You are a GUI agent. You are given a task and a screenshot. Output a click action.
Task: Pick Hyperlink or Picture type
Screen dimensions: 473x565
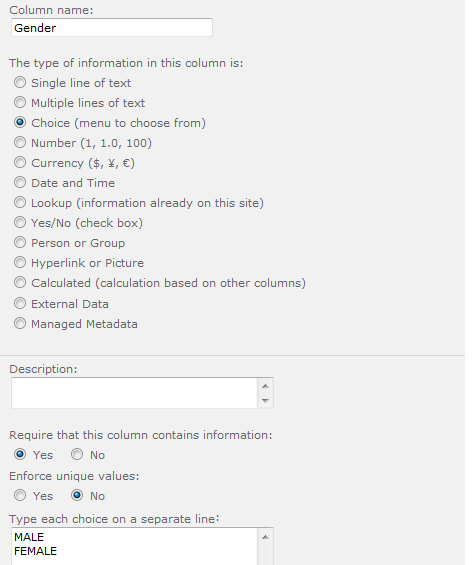[x=20, y=262]
